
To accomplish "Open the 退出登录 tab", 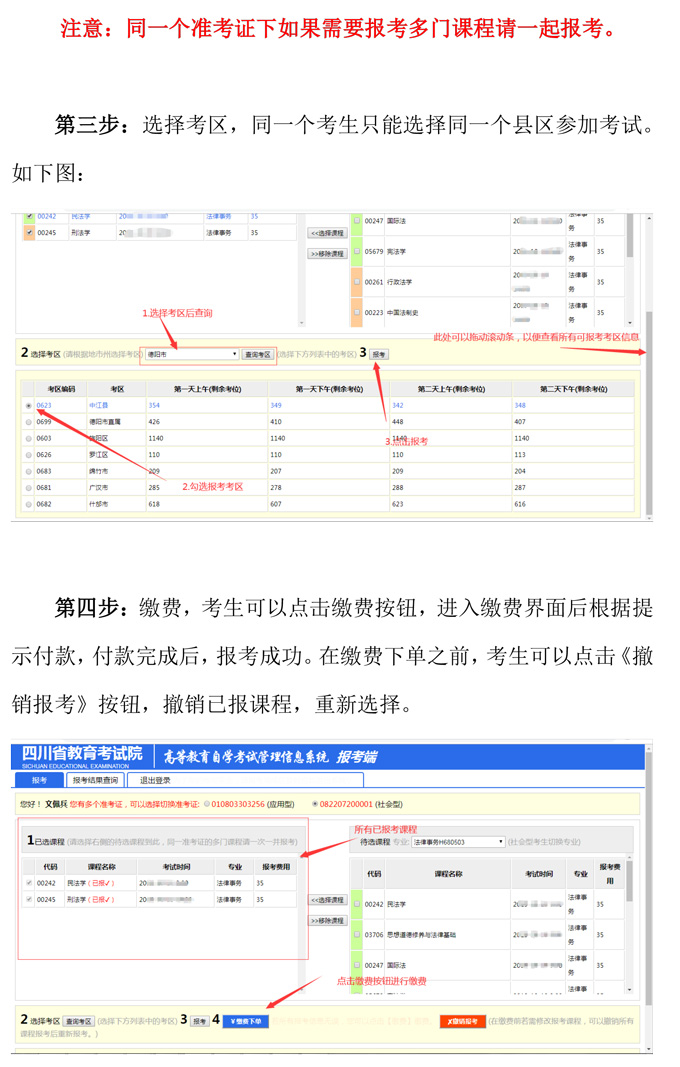I will click(155, 780).
